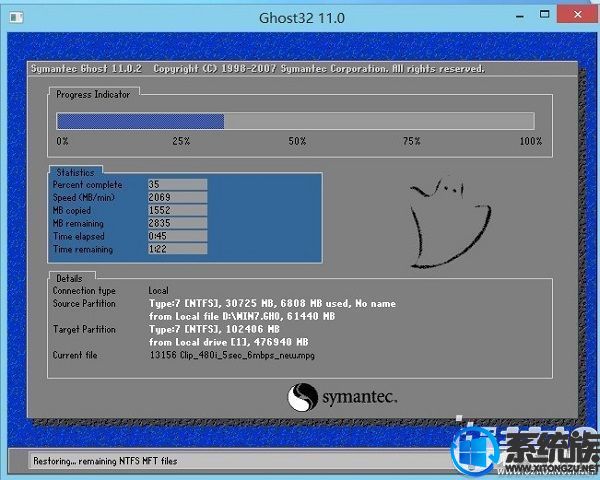Click the Local drive [1] 476940 MB line
Viewport: 600px width, 480px height.
pyautogui.click(x=228, y=342)
